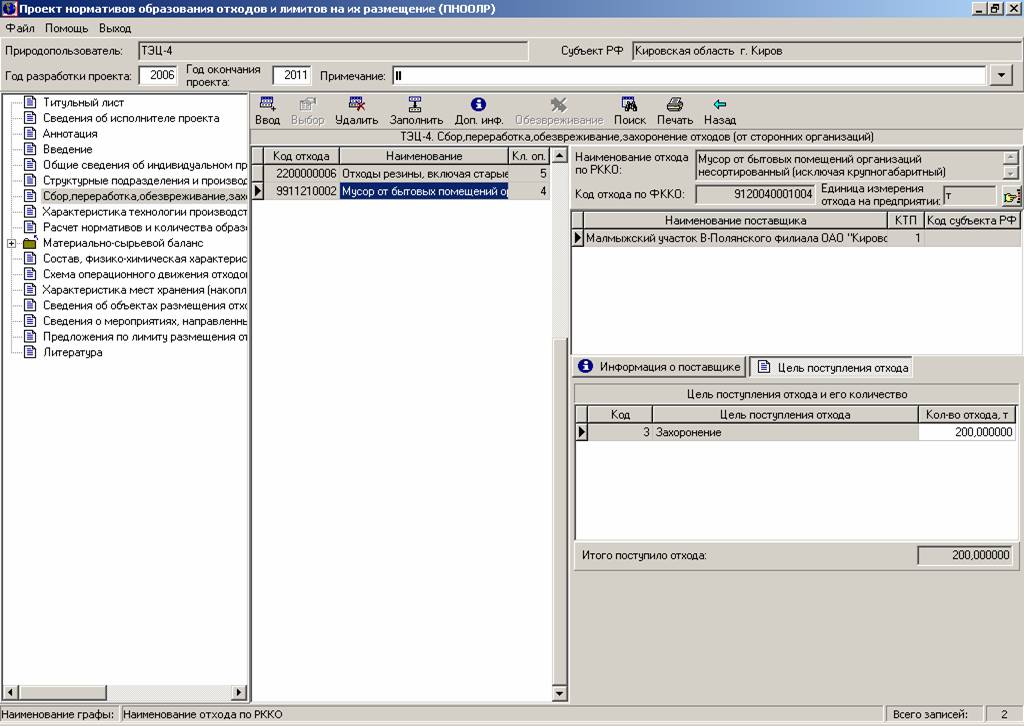Select Титульный лист in the tree
Screen dimensions: 1024x726
pyautogui.click(x=83, y=102)
